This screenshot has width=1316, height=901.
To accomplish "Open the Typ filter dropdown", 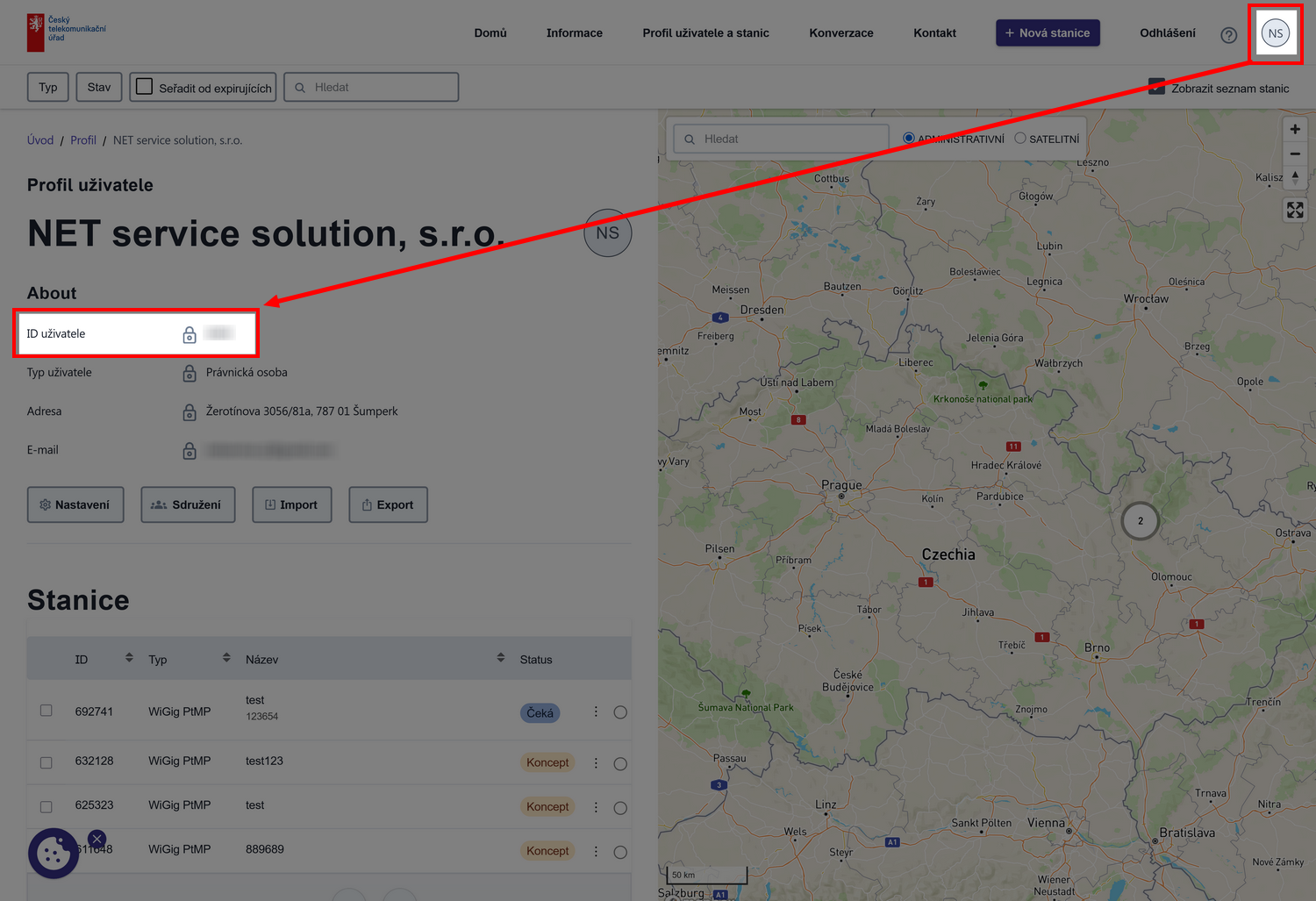I will (48, 87).
